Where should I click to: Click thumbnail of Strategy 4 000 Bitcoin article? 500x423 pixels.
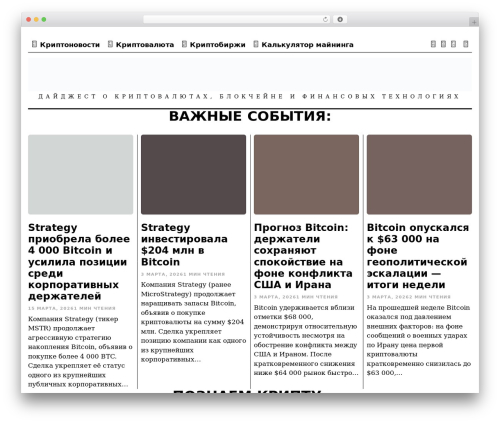coord(80,174)
